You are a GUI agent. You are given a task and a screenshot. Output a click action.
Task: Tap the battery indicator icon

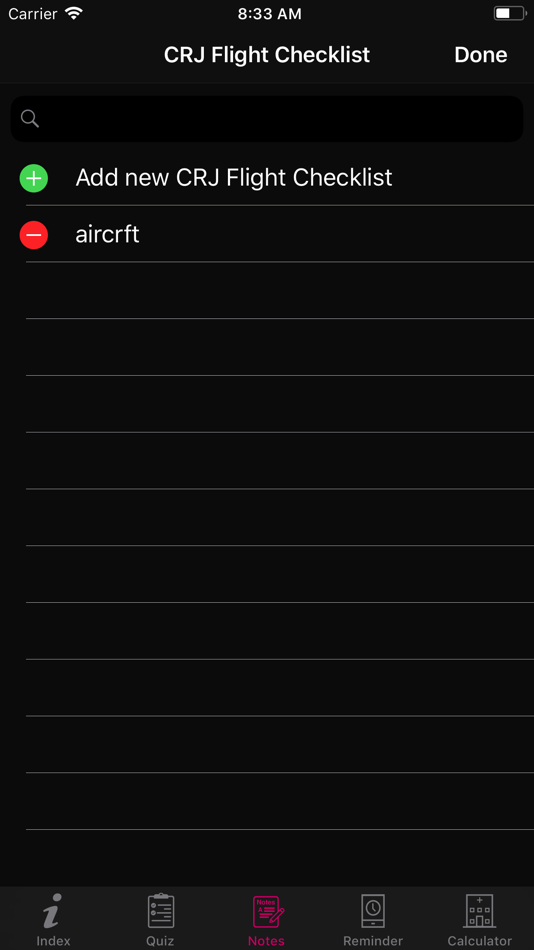[510, 13]
